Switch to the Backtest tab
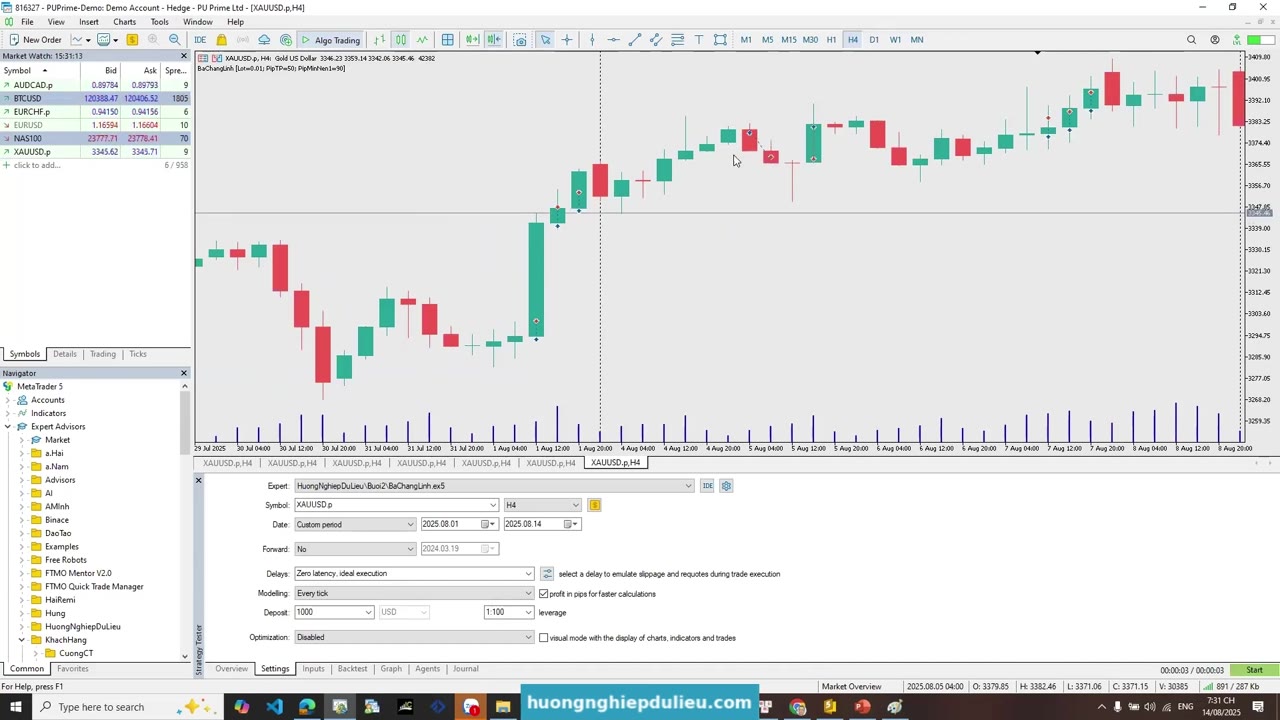 tap(352, 669)
